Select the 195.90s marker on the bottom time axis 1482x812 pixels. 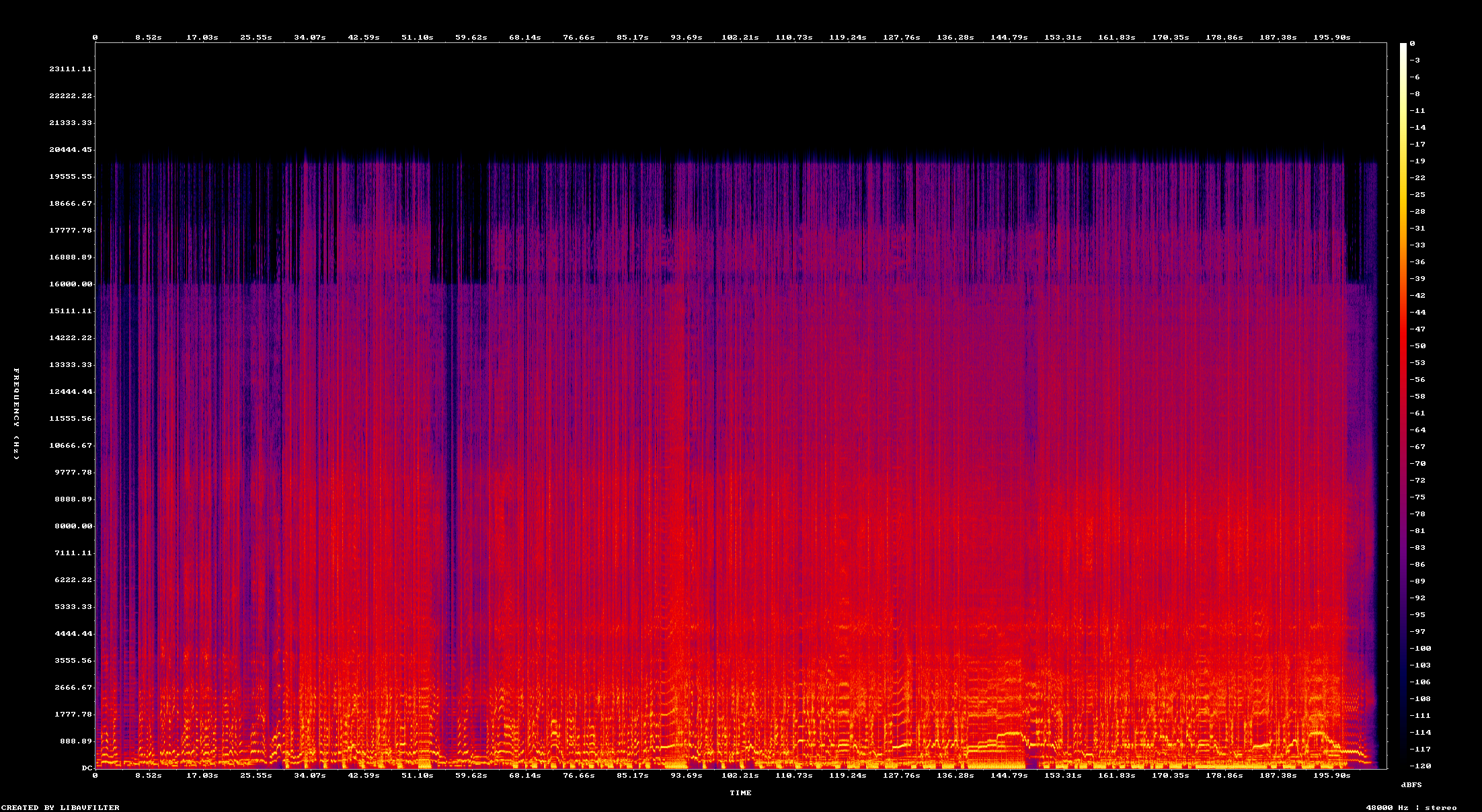click(x=1331, y=775)
